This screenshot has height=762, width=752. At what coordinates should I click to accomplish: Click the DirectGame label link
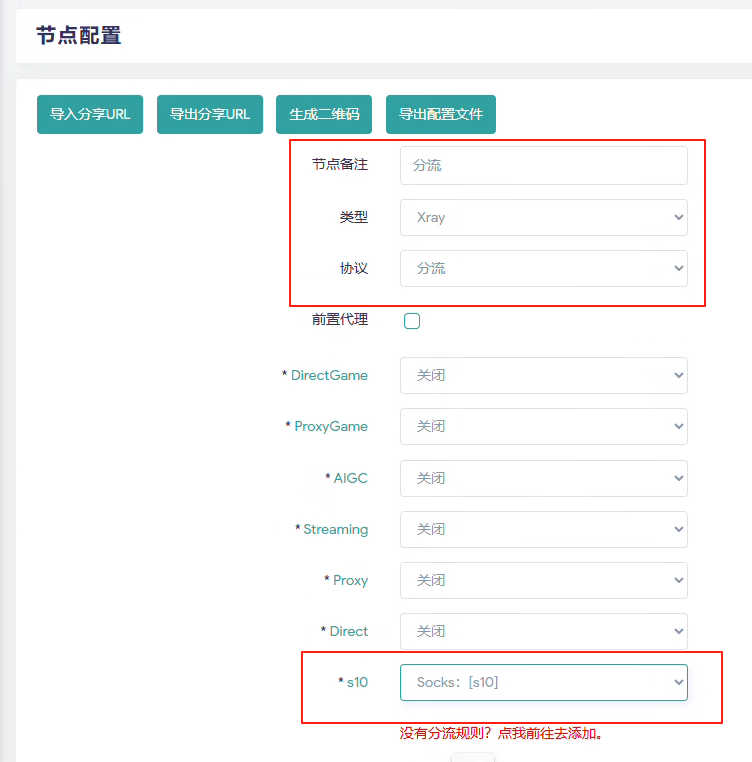329,376
